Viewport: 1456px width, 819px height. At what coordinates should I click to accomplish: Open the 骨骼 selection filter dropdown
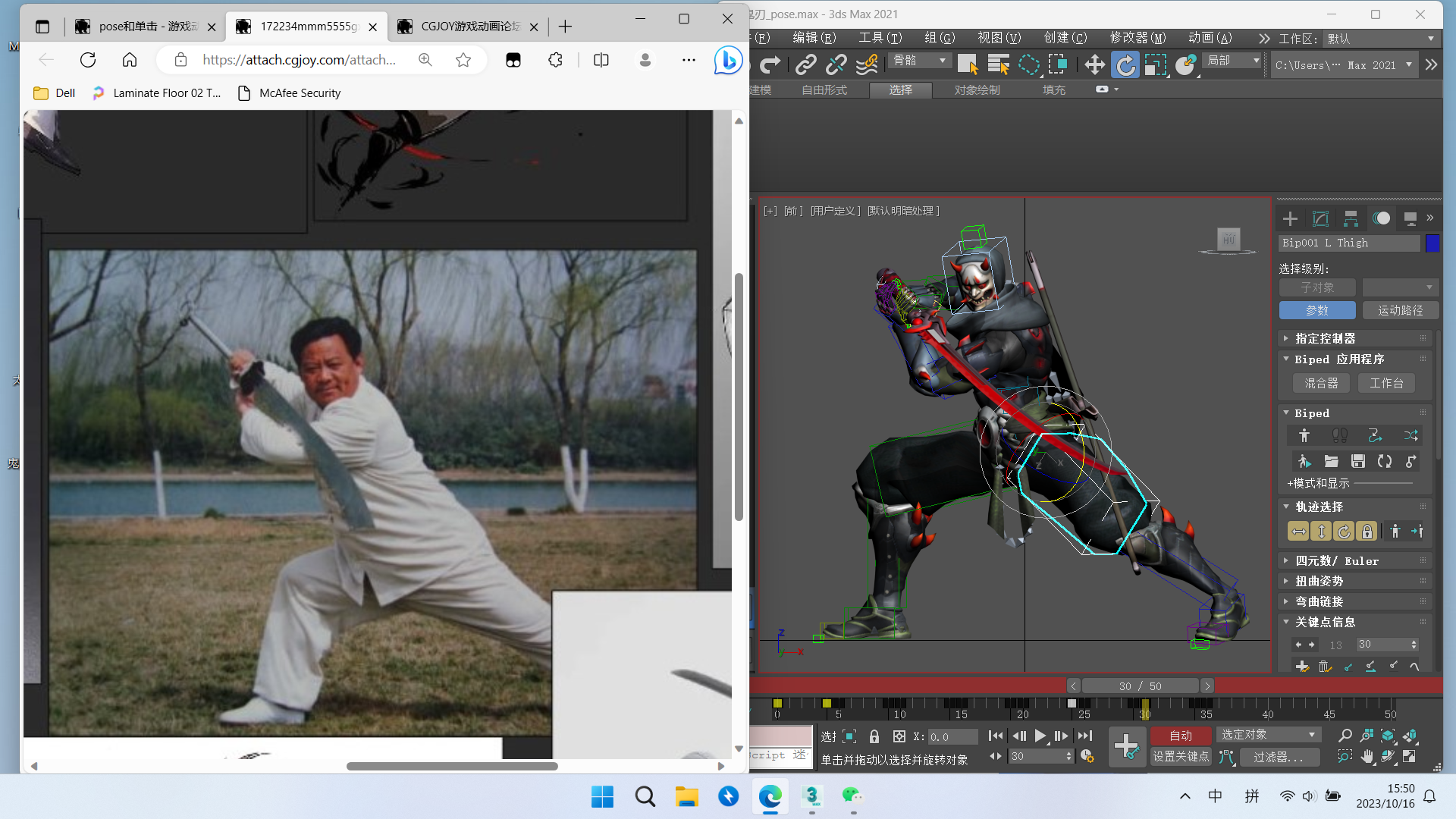pyautogui.click(x=920, y=61)
